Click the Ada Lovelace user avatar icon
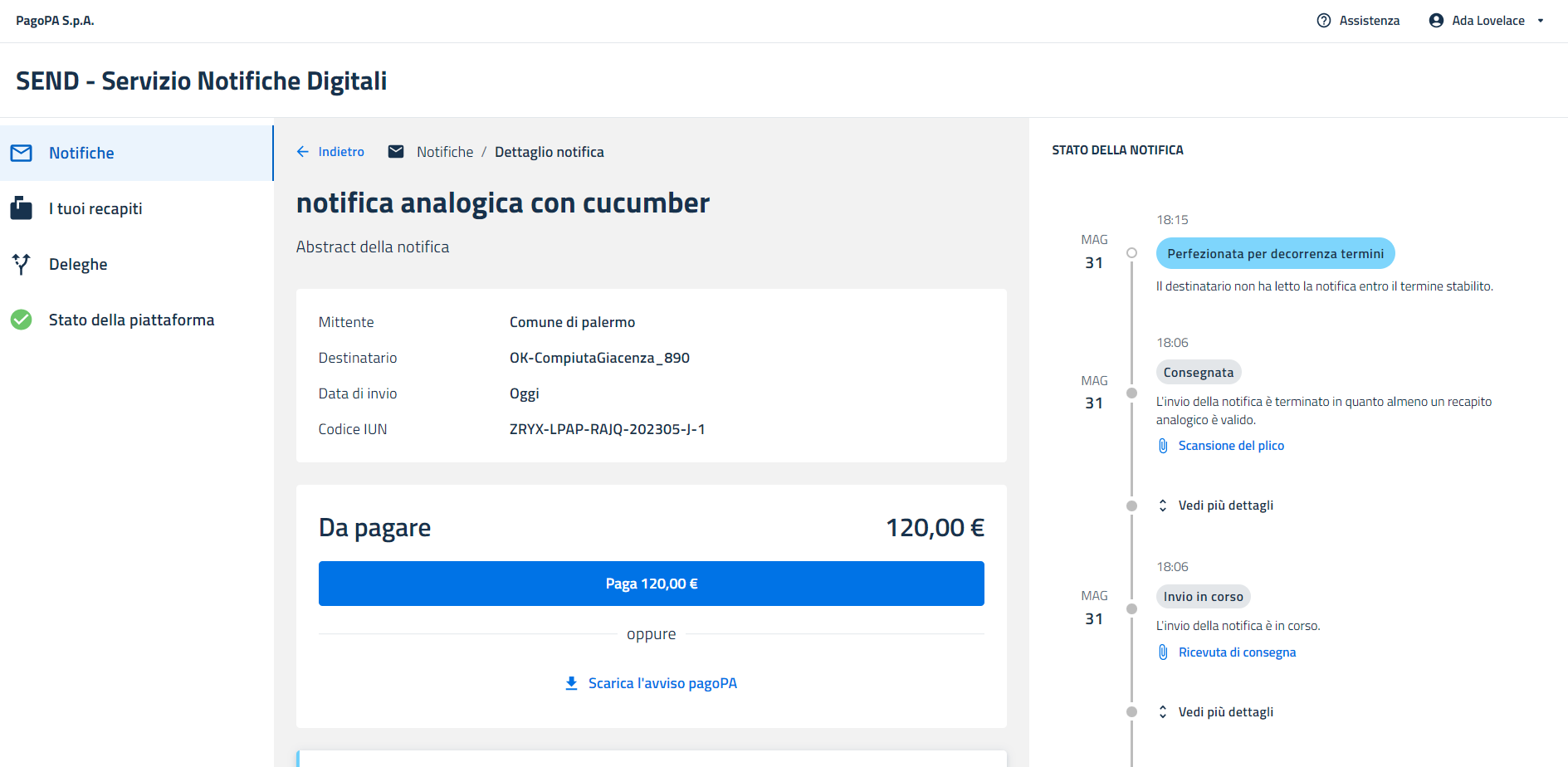This screenshot has width=1568, height=767. (1436, 21)
